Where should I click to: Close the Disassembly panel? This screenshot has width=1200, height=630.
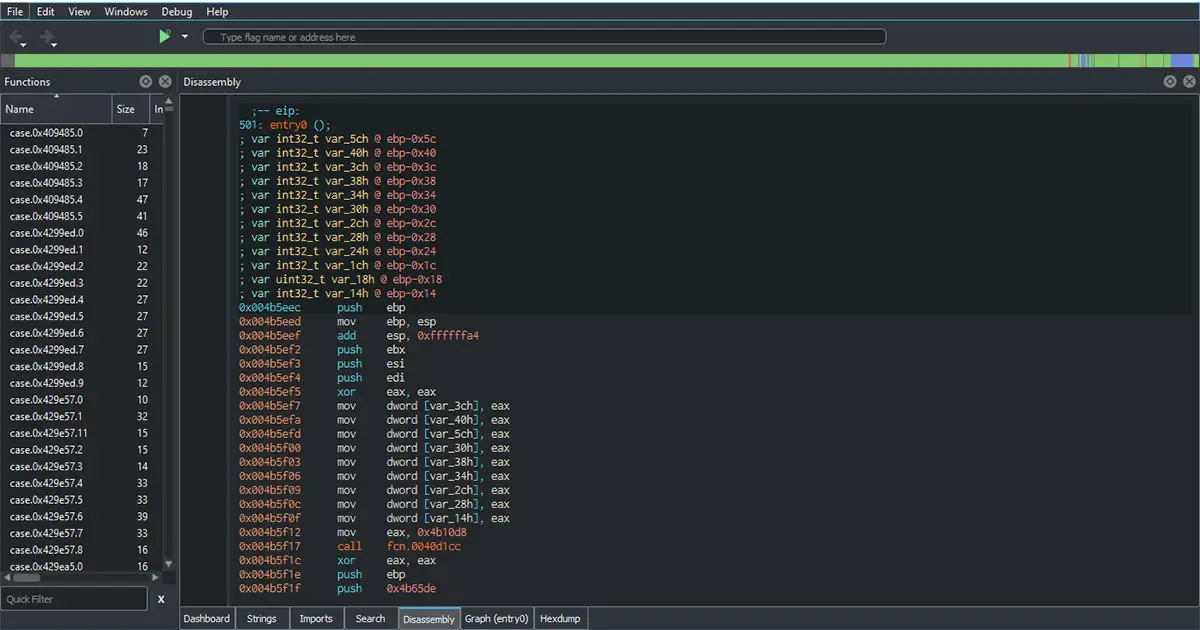(x=1189, y=82)
